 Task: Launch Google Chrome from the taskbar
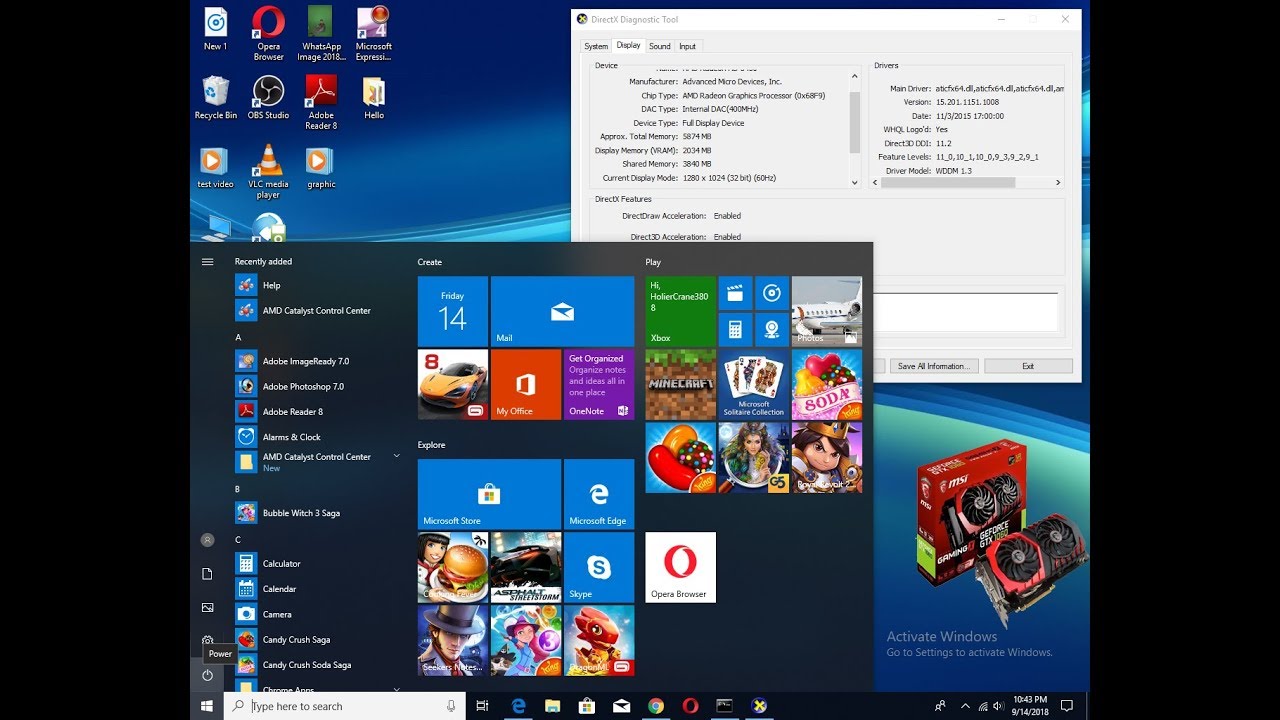pyautogui.click(x=656, y=706)
